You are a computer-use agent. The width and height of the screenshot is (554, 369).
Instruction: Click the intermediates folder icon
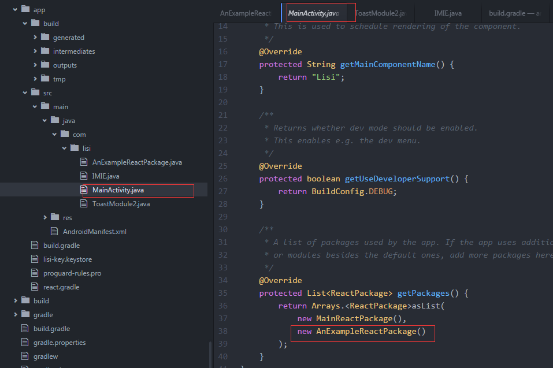(x=45, y=51)
